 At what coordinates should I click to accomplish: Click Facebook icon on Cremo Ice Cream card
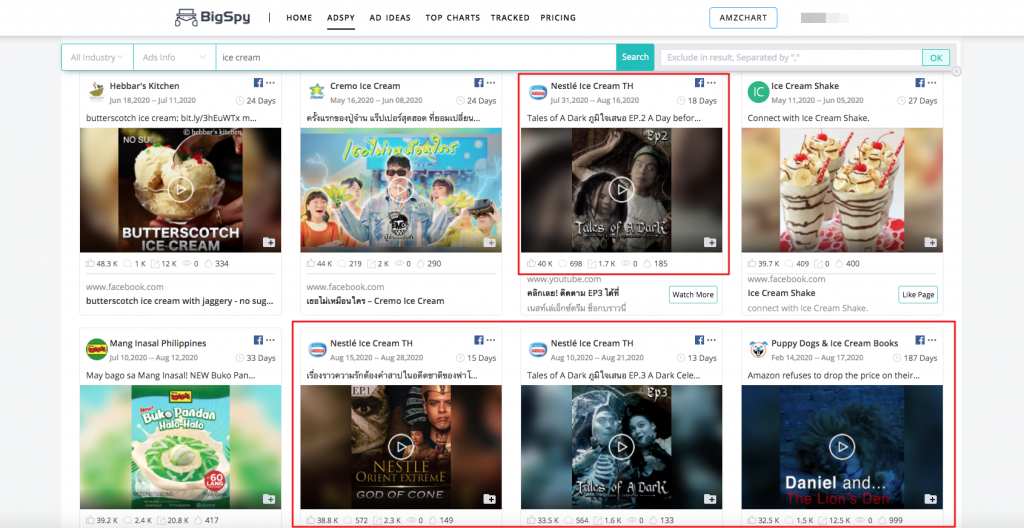pos(479,83)
